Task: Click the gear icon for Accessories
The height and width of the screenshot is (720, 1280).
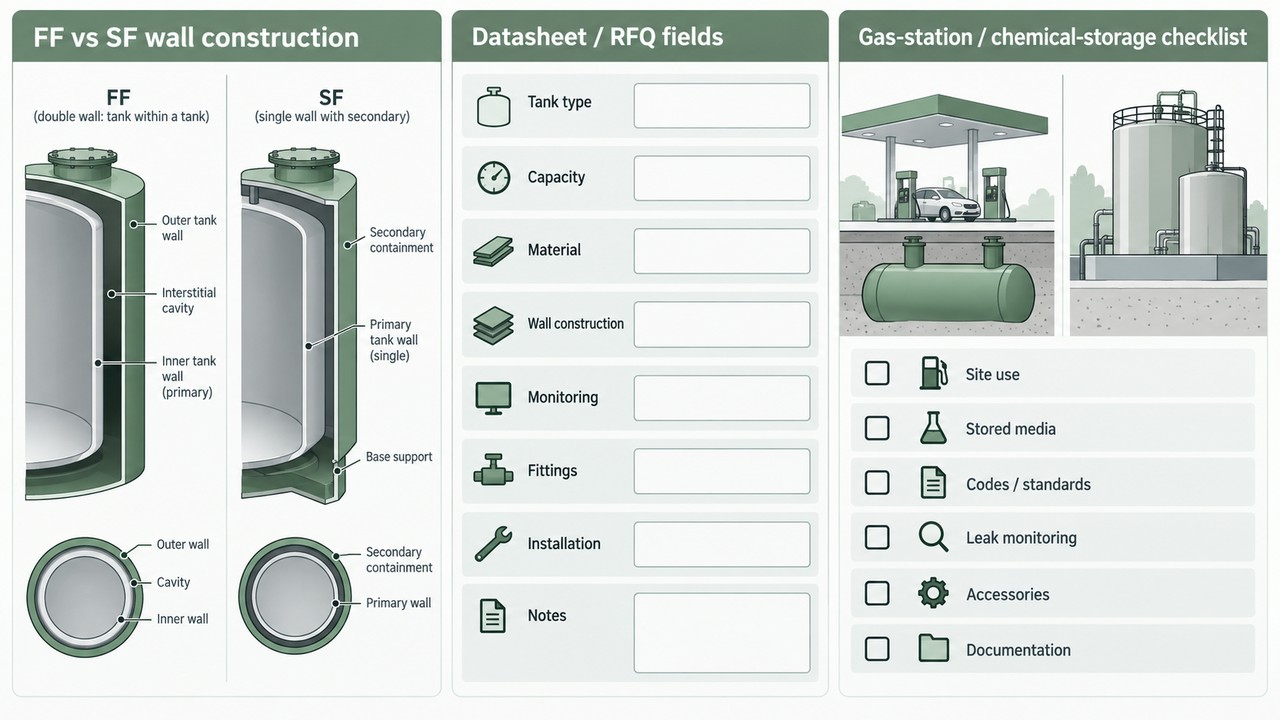Action: tap(933, 593)
